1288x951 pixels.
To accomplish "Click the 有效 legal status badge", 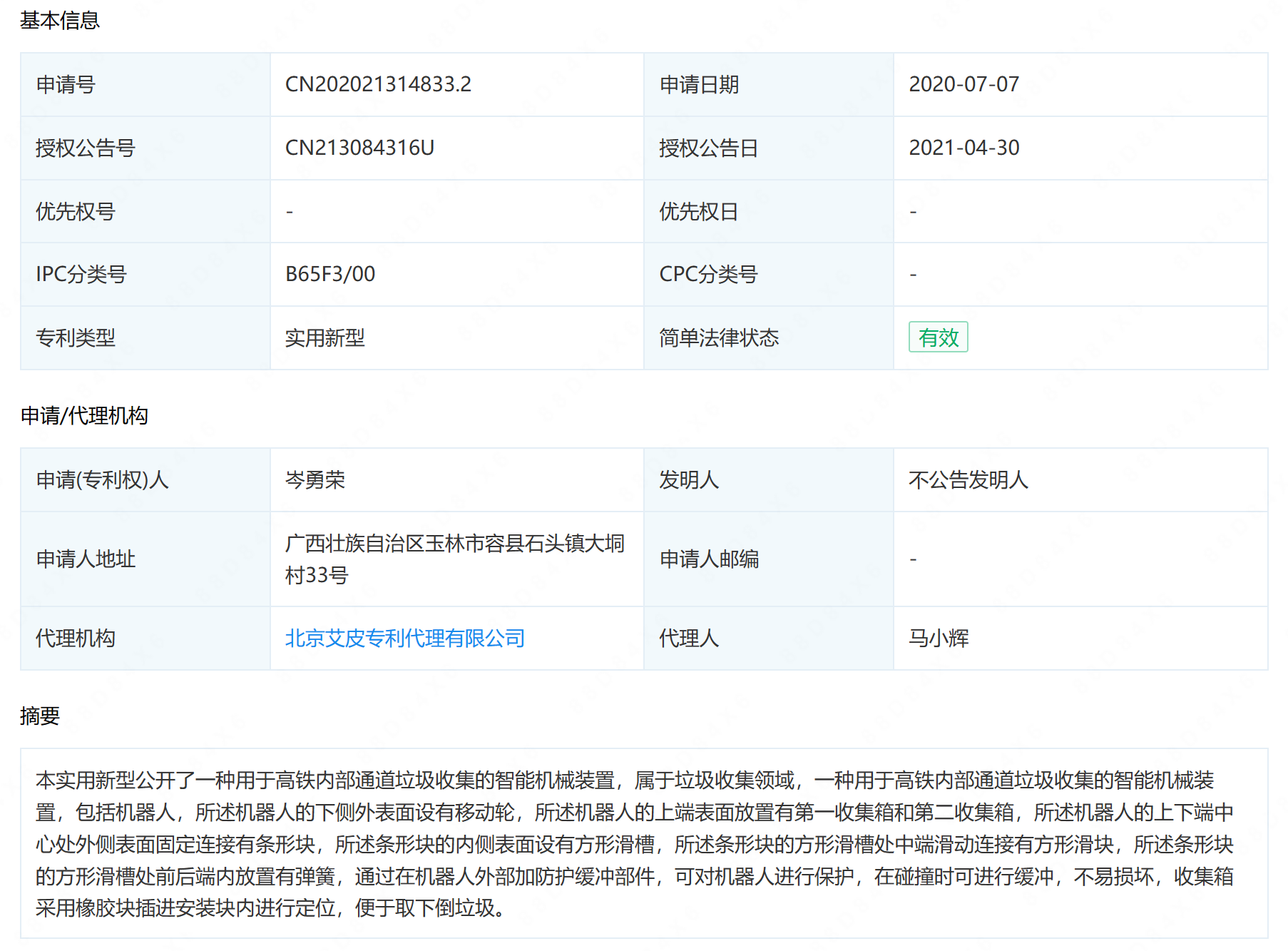I will [x=938, y=337].
